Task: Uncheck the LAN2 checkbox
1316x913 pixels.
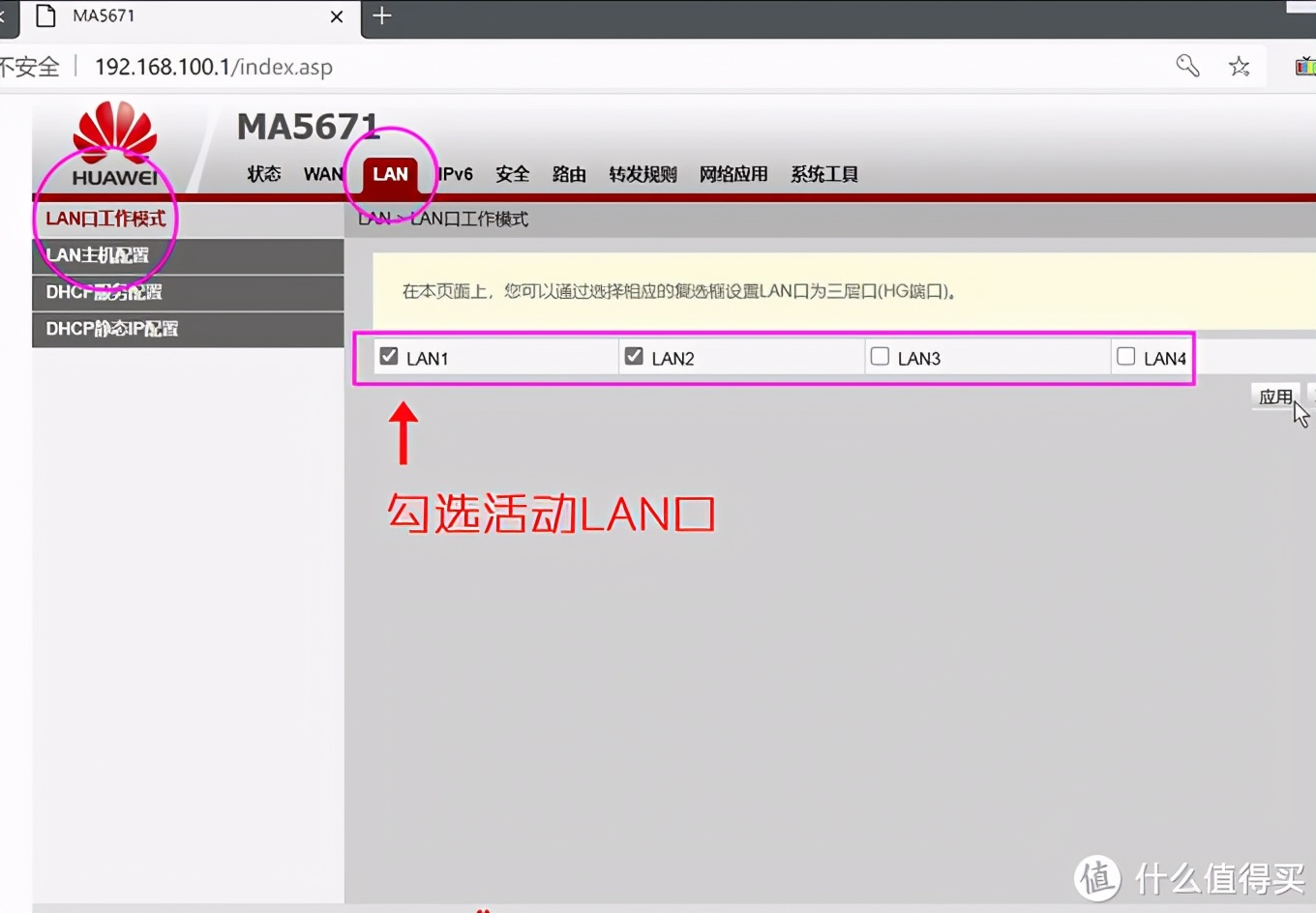Action: click(x=634, y=356)
